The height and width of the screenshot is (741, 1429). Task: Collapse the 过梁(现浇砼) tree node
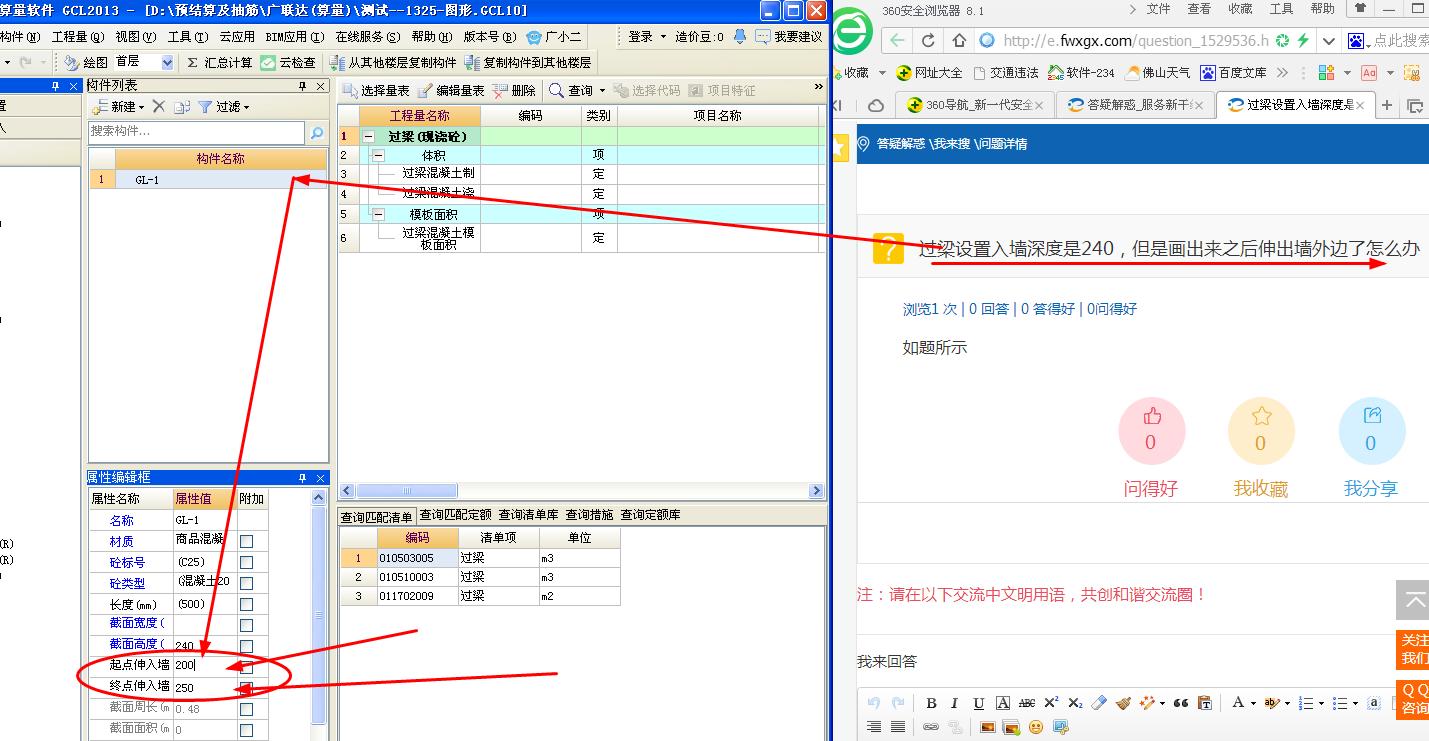(369, 136)
